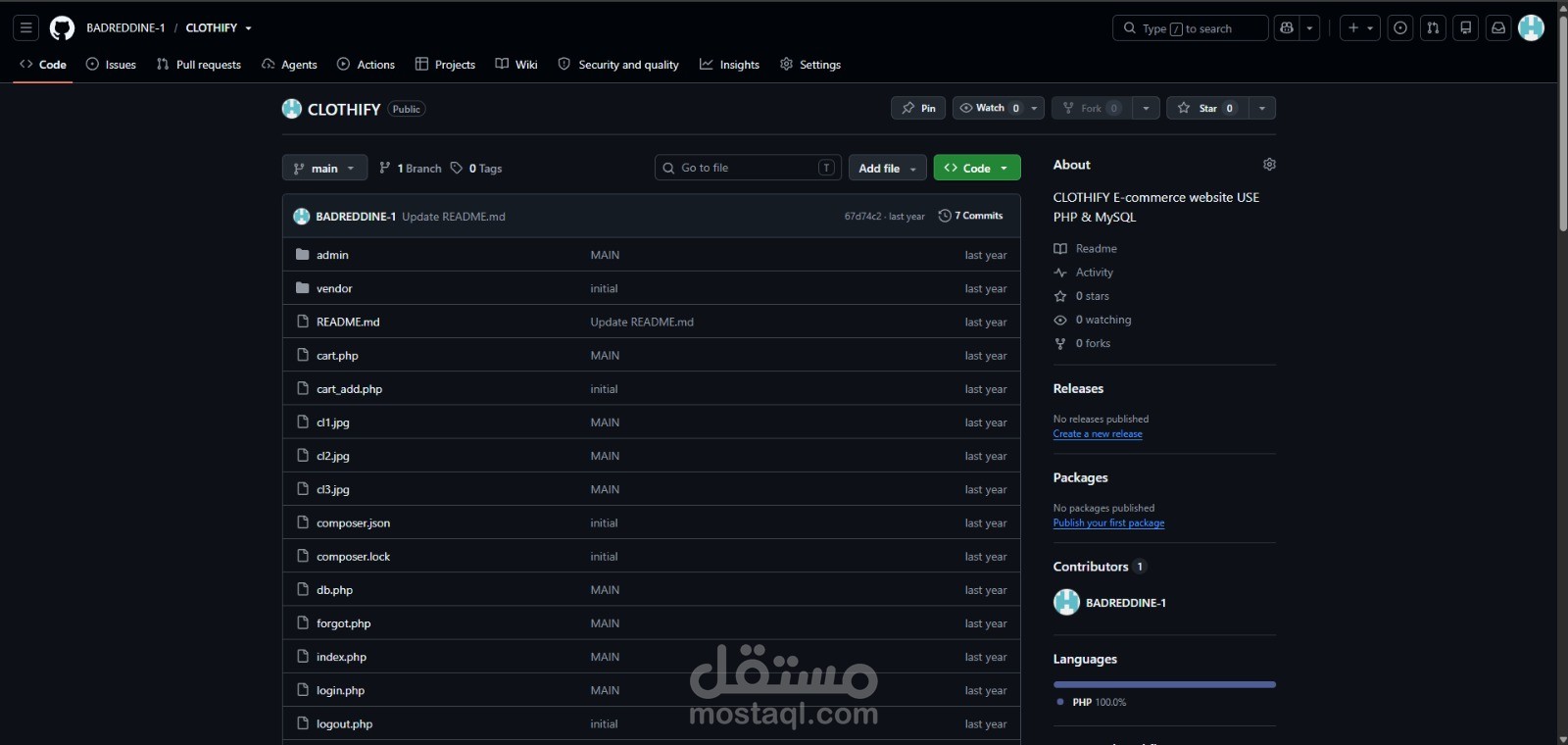View the 0 stars link
The image size is (1568, 745).
coord(1082,296)
